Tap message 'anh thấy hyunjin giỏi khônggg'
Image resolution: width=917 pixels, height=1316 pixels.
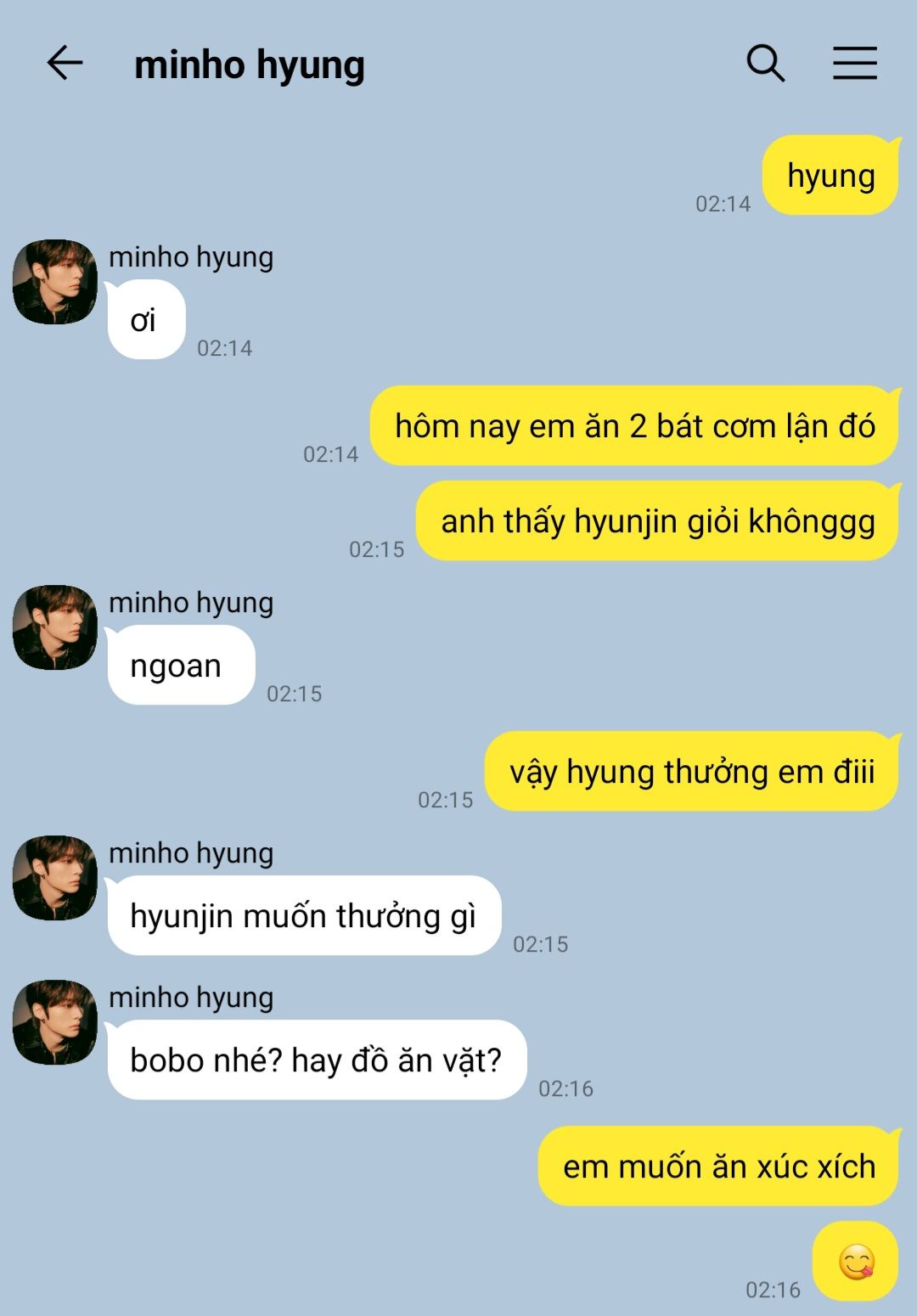pos(657,520)
